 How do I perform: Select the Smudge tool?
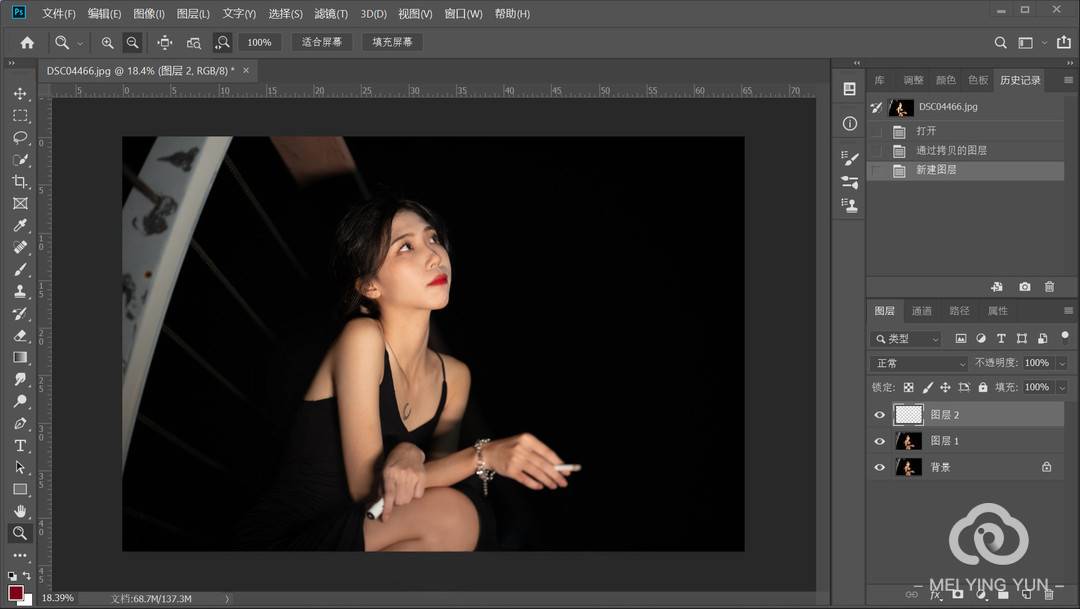tap(20, 379)
